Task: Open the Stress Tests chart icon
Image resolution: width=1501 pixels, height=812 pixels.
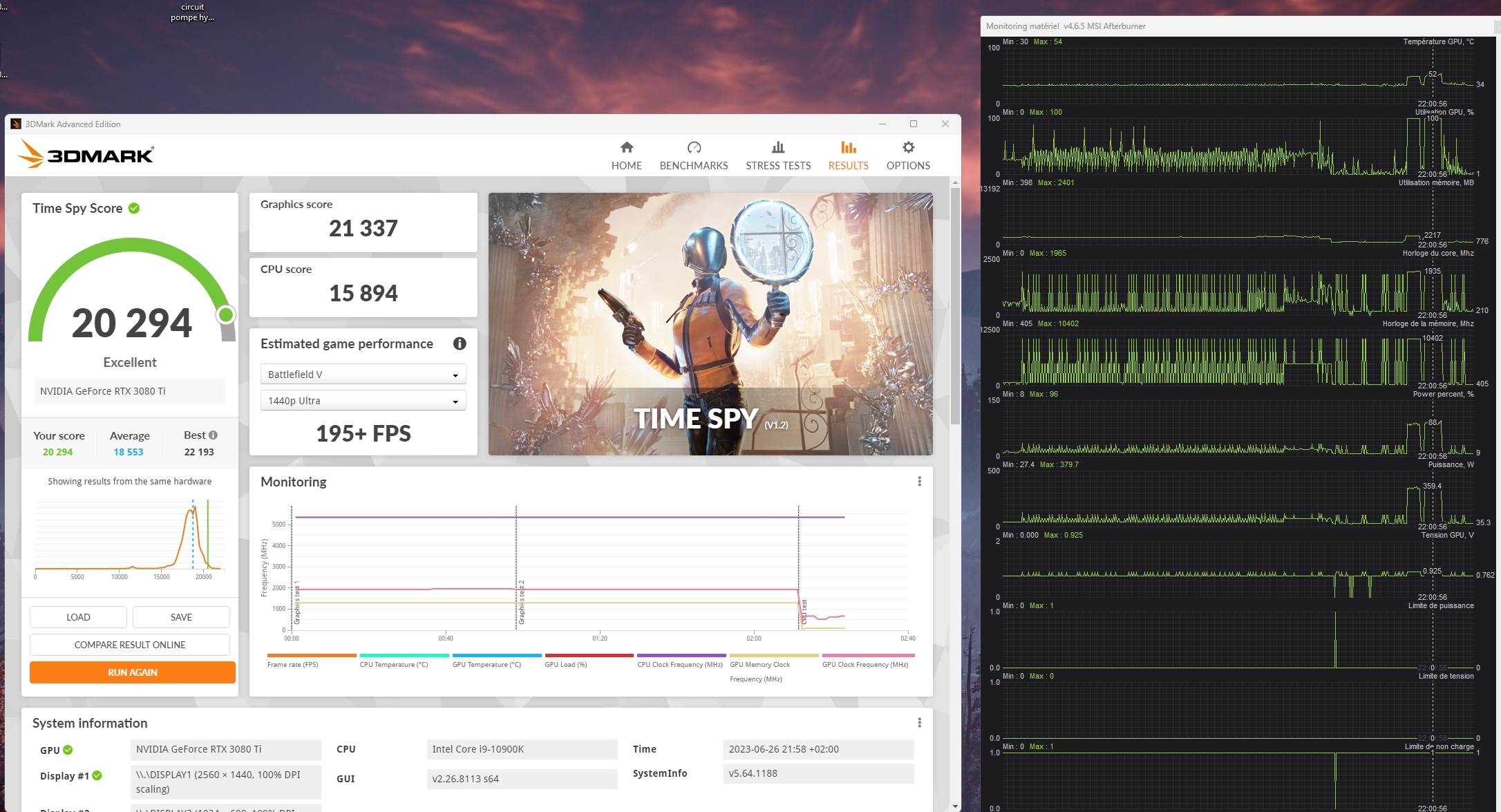Action: coord(777,147)
